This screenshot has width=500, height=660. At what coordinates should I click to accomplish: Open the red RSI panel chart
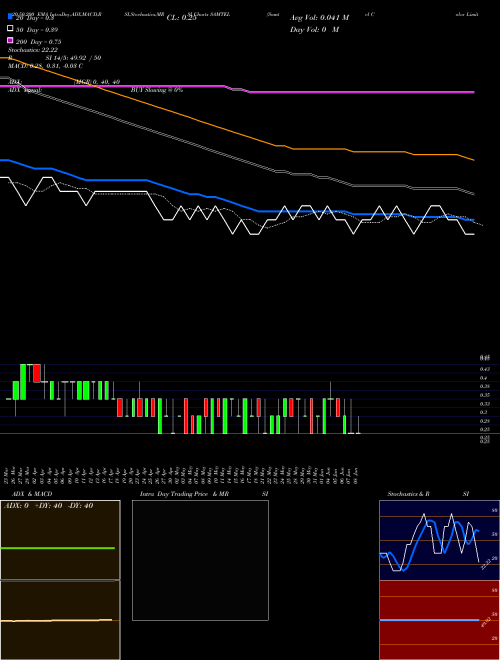pyautogui.click(x=439, y=620)
